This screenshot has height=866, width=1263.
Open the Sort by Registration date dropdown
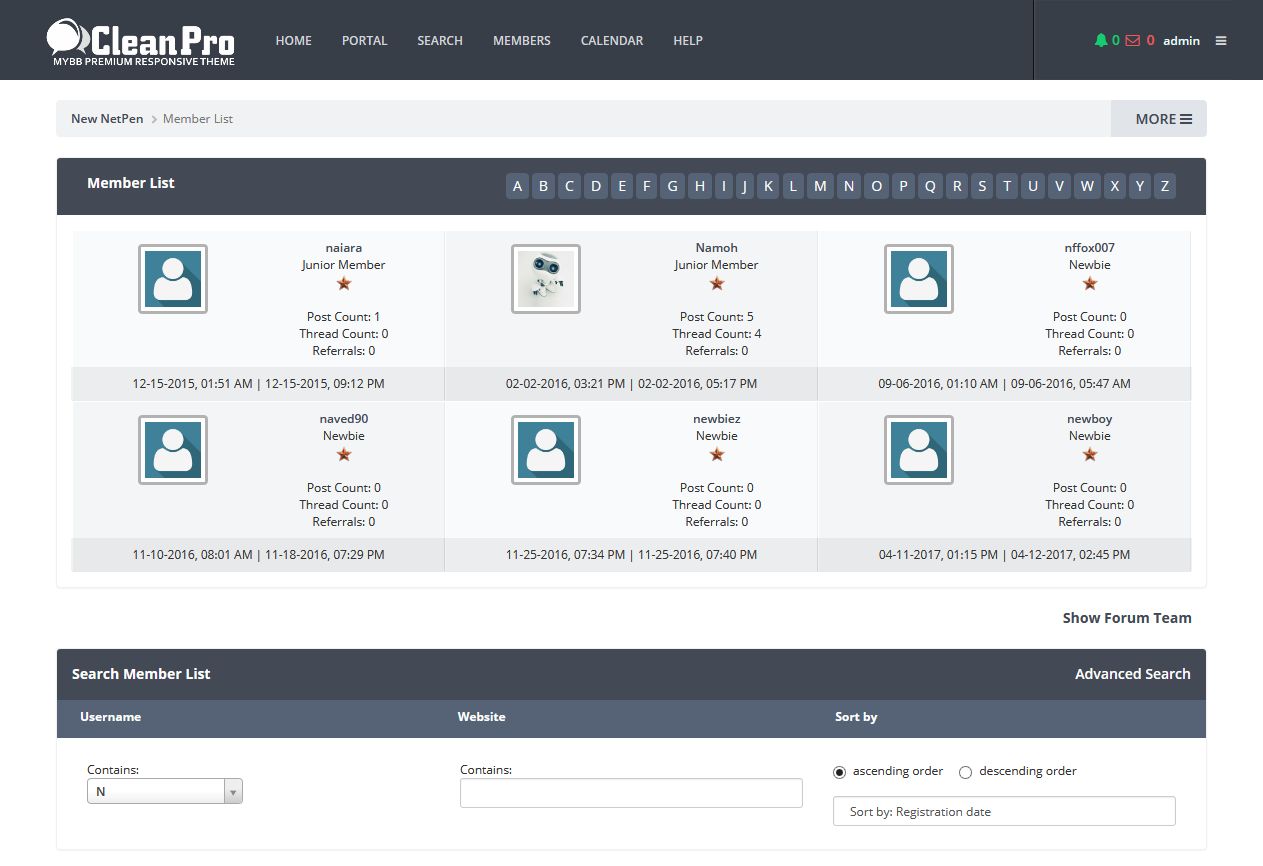1004,812
